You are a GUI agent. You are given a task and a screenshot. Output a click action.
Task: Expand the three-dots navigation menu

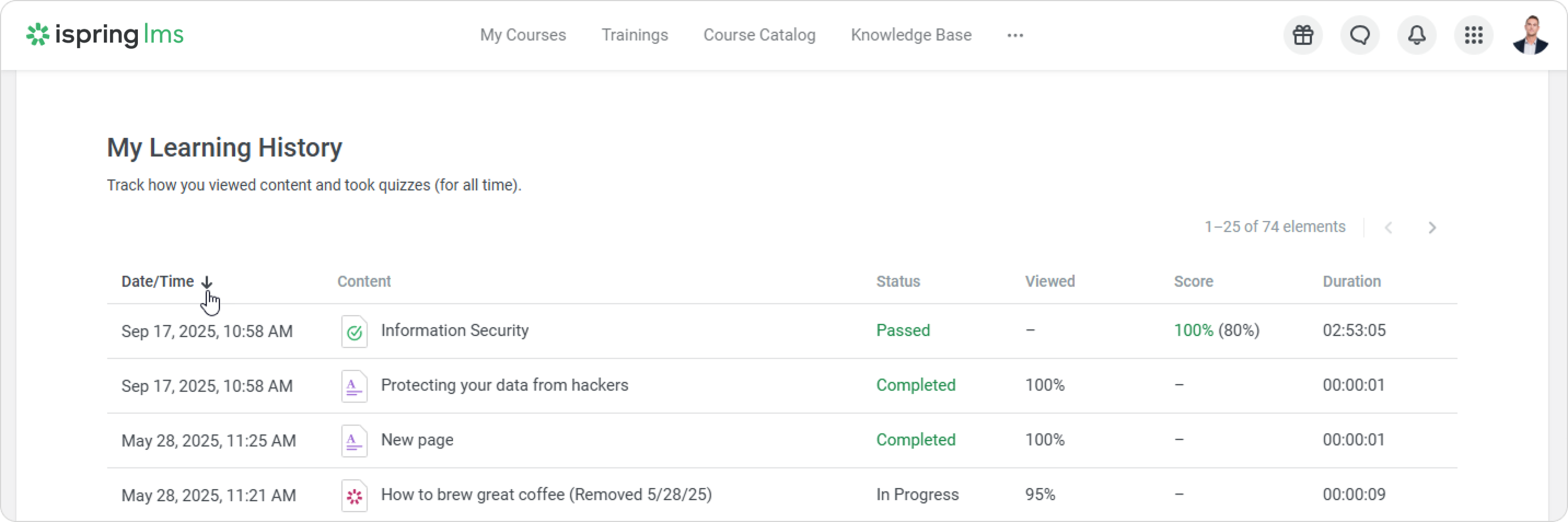point(1015,36)
